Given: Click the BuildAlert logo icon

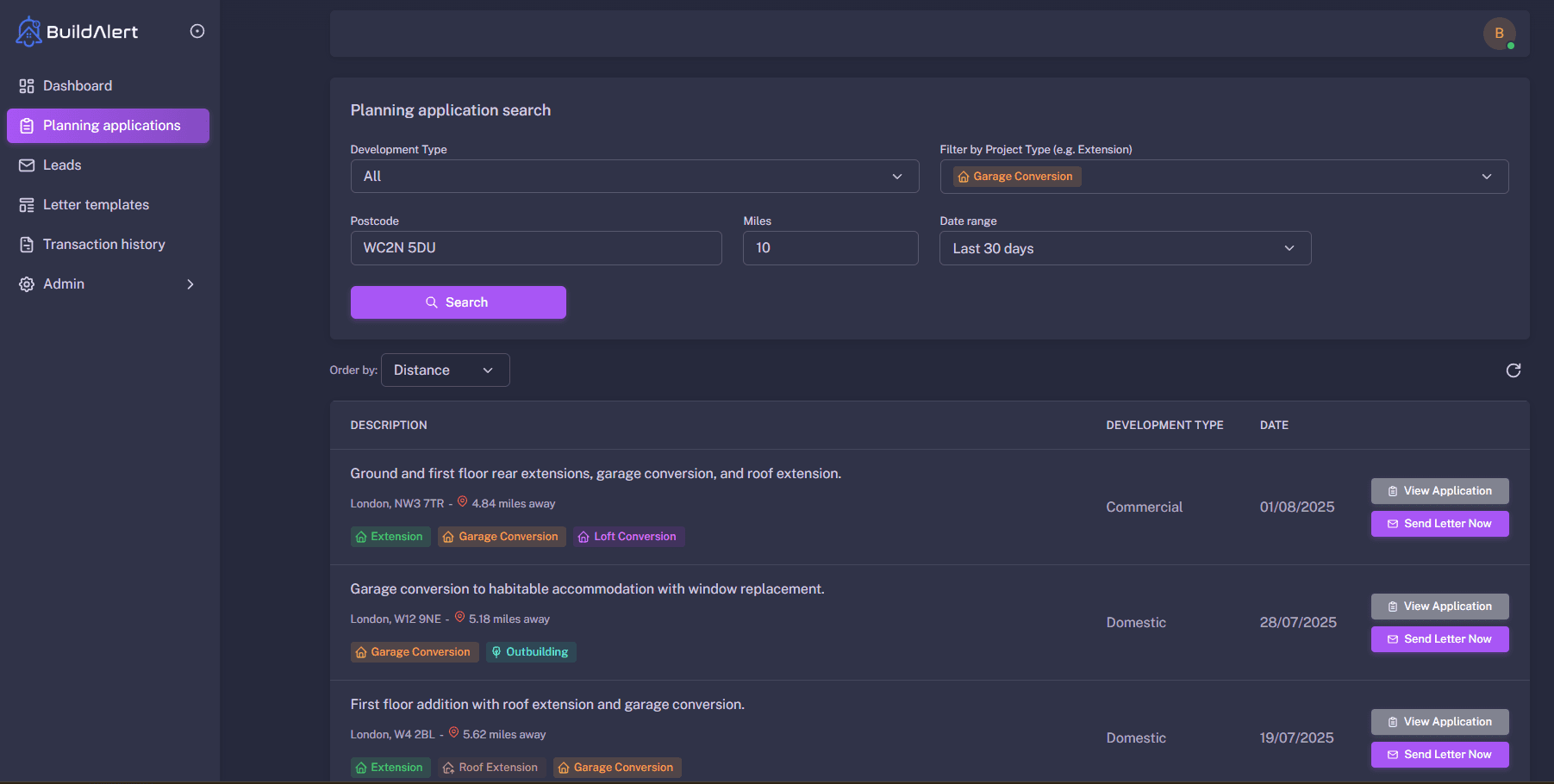Looking at the screenshot, I should pyautogui.click(x=29, y=32).
